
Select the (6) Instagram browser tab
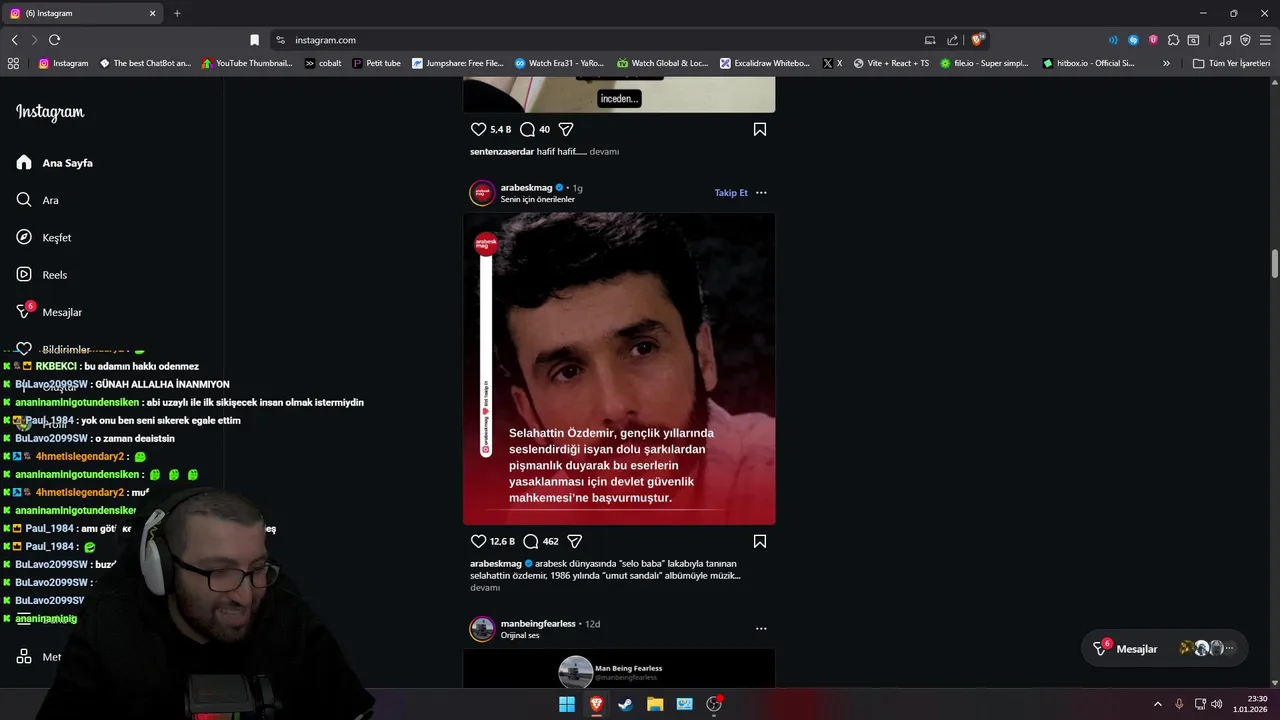coord(83,13)
